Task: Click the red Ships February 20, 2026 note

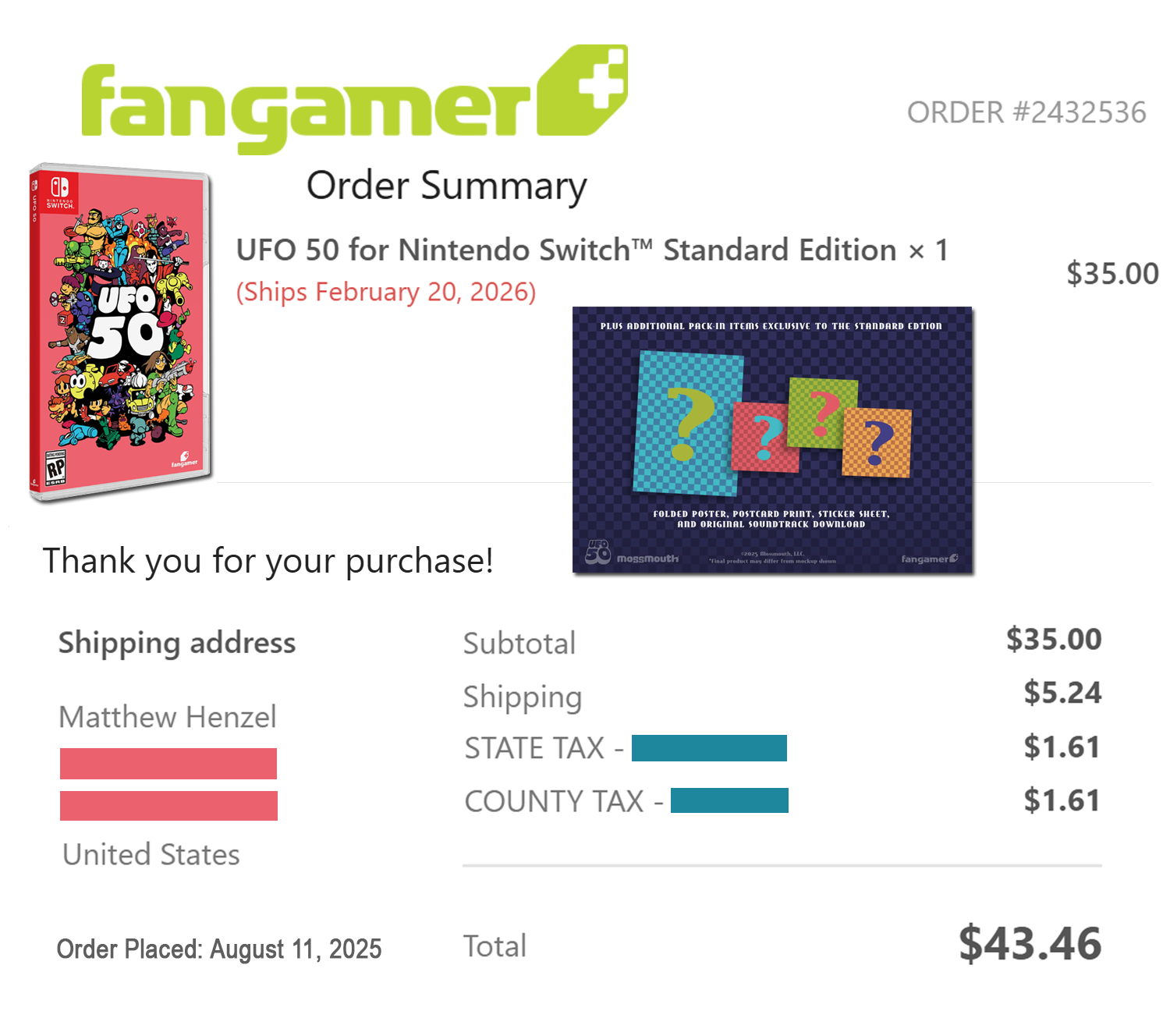Action: (386, 292)
